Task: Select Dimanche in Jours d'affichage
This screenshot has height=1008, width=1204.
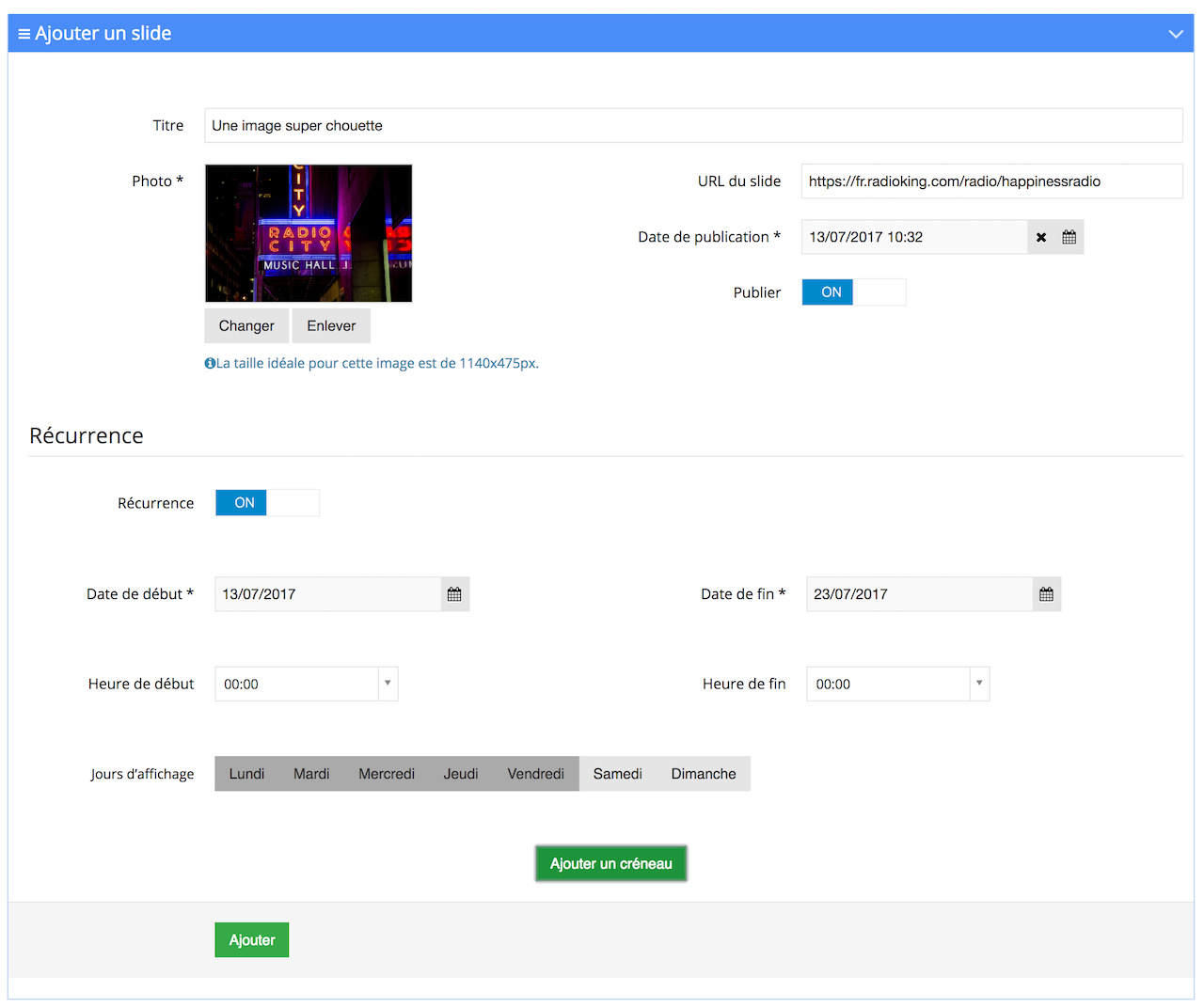Action: (703, 773)
